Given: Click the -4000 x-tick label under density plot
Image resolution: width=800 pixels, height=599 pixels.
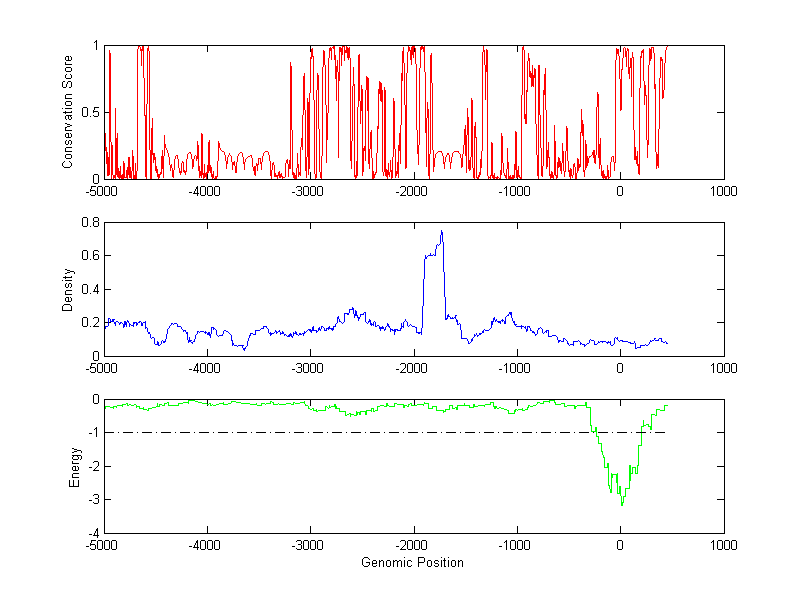Looking at the screenshot, I should click(x=207, y=369).
